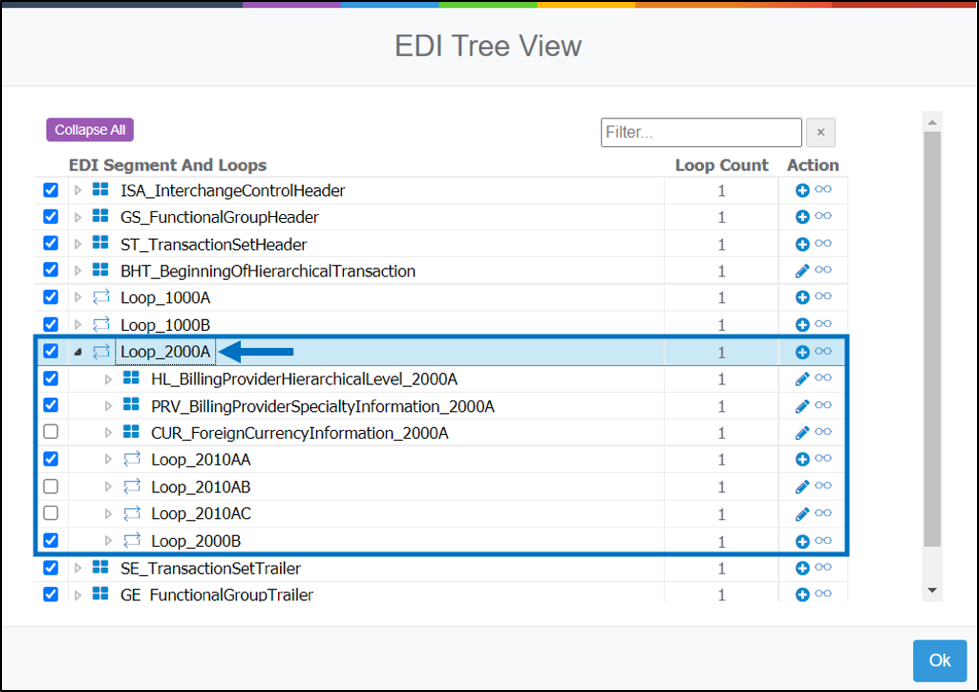Screen dimensions: 979x692
Task: Check CUR_ForeignCurrencyInformation_2000A checkbox
Action: pos(51,432)
